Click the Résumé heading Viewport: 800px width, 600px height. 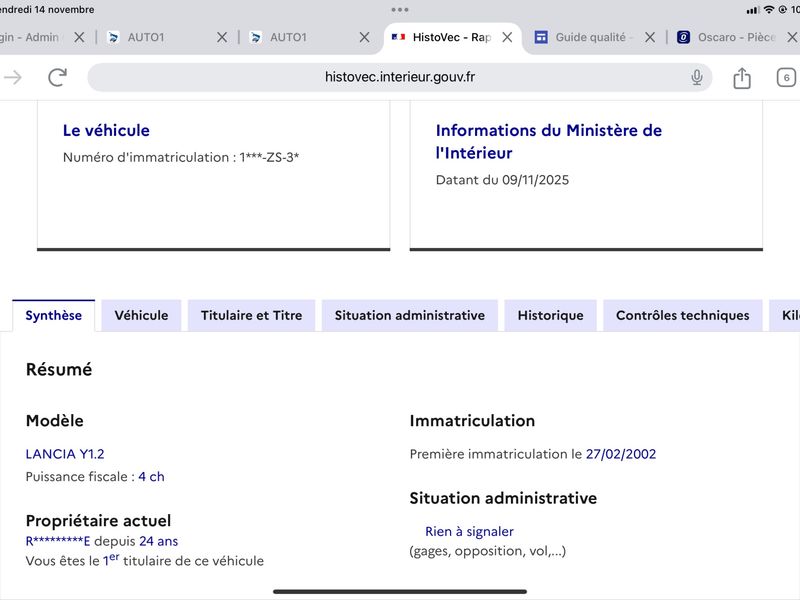[x=59, y=369]
